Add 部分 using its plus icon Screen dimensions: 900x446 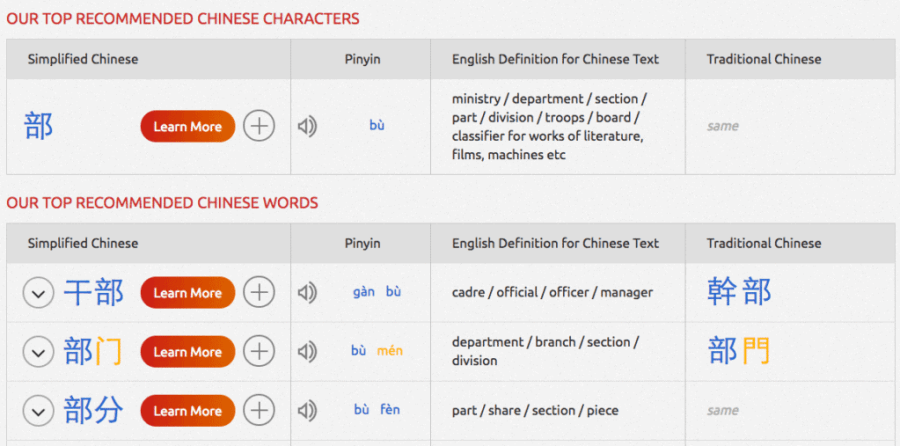point(259,410)
